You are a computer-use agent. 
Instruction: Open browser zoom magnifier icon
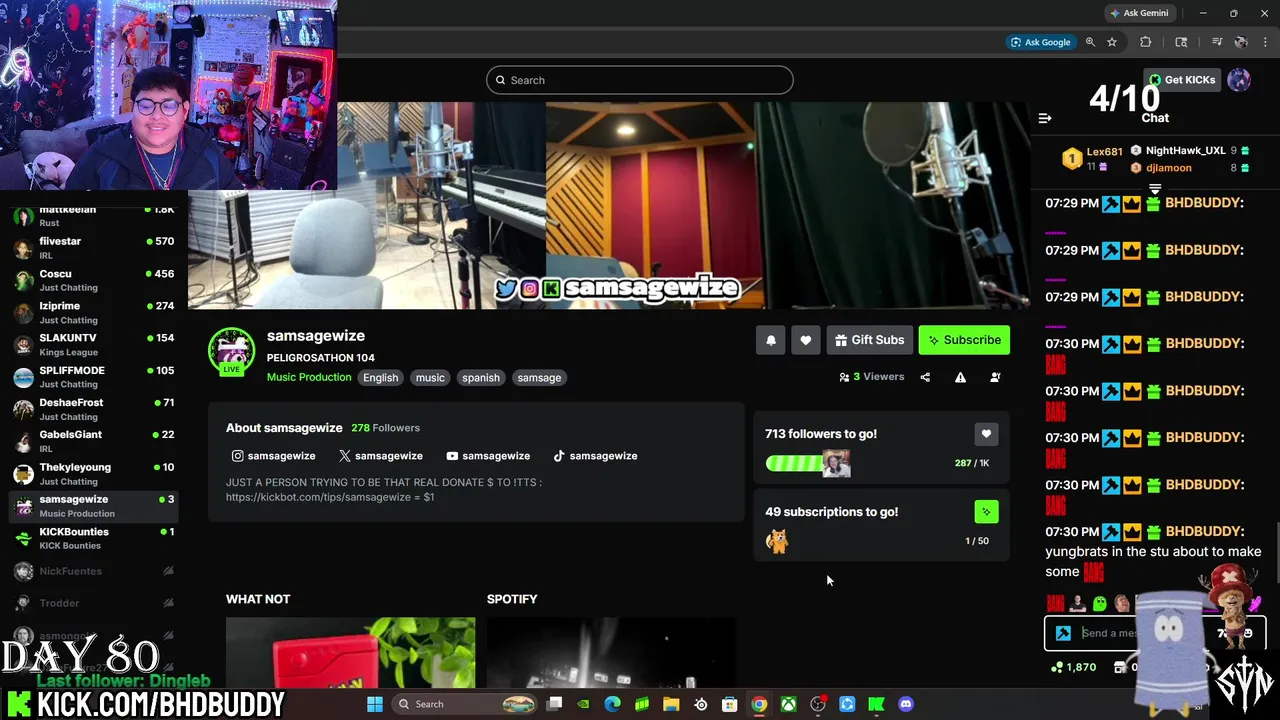click(x=1090, y=42)
